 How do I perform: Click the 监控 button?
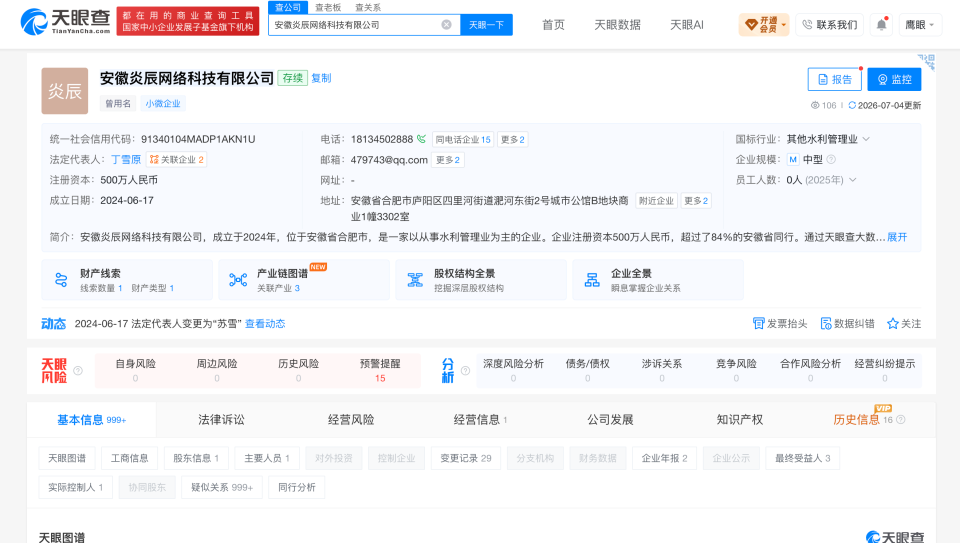tap(894, 80)
